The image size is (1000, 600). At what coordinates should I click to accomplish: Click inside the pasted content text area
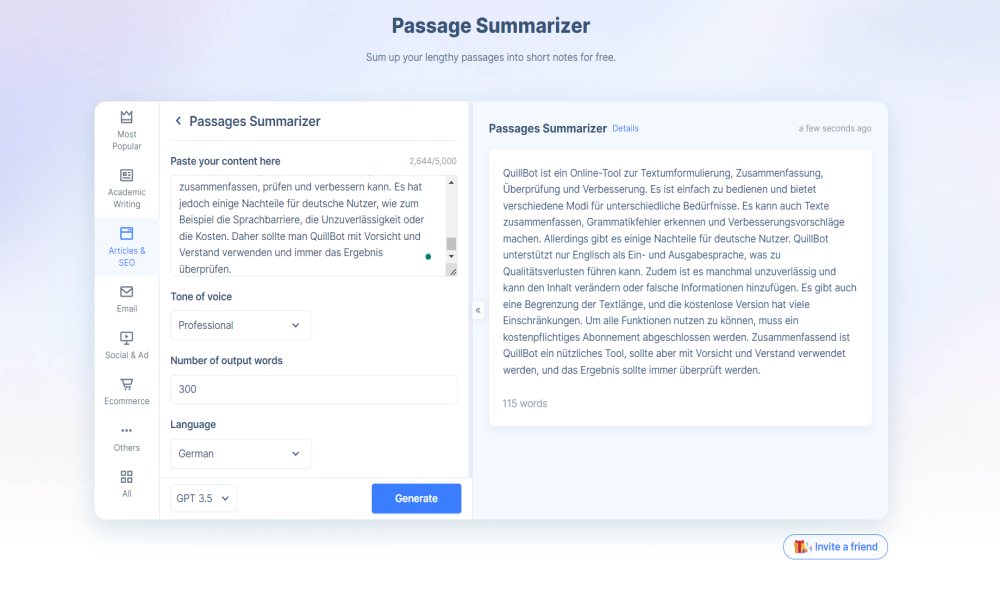coord(307,226)
